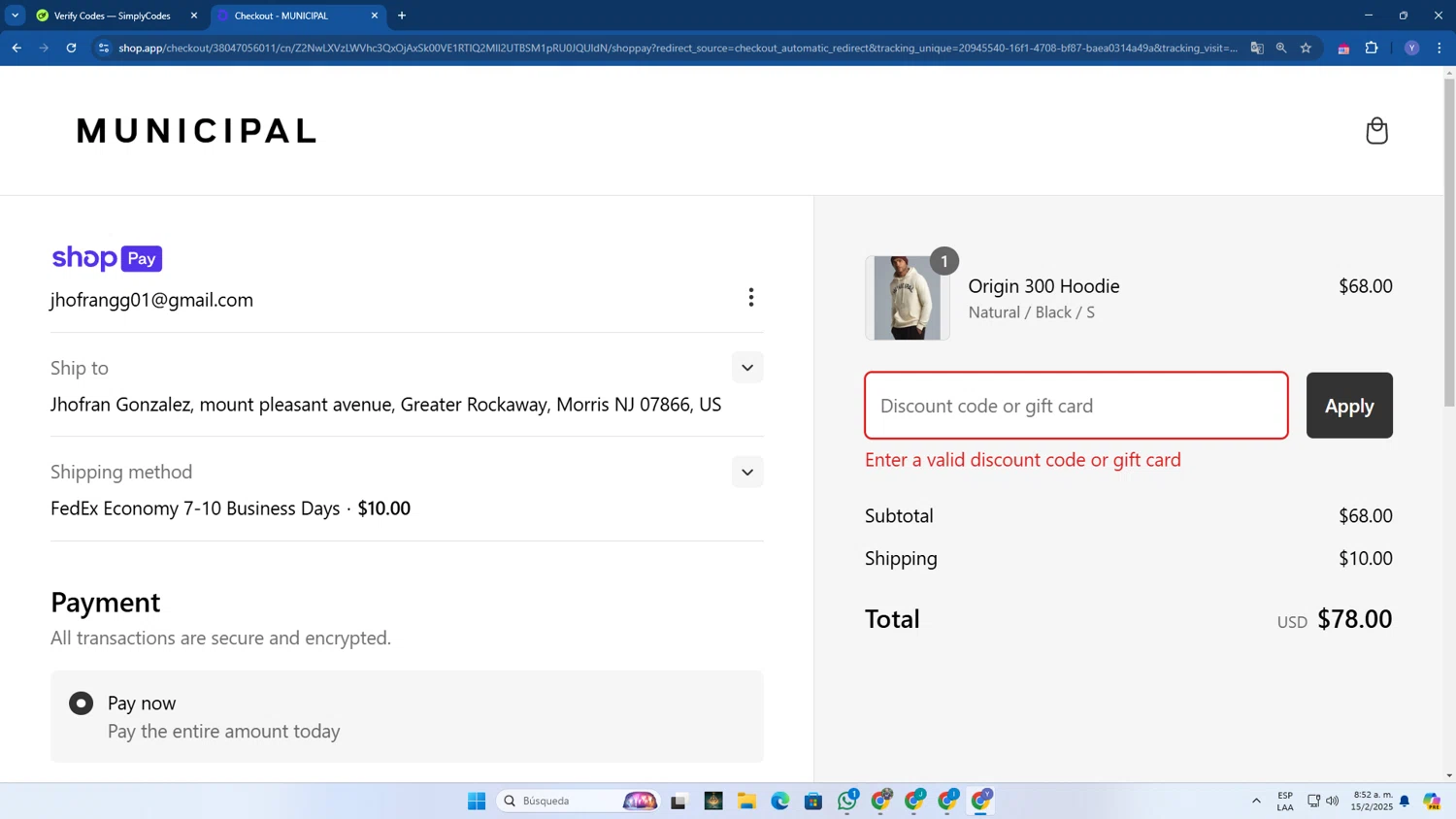
Task: Go back to the previous page
Action: [x=17, y=48]
